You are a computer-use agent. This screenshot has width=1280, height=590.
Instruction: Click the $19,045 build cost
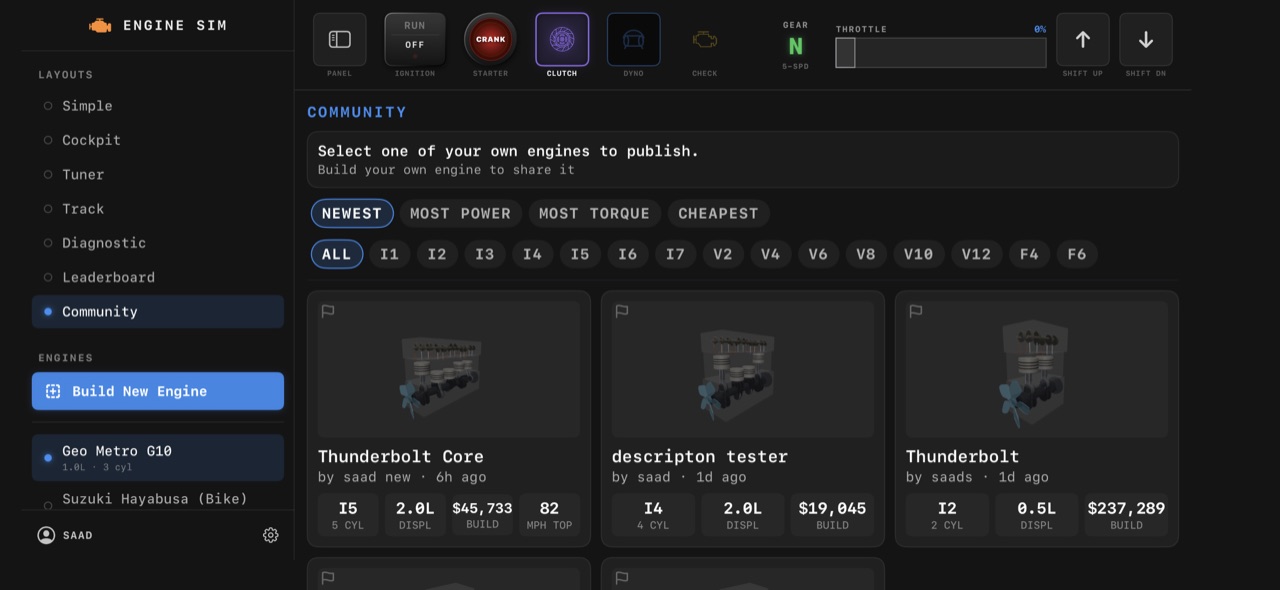click(x=832, y=515)
